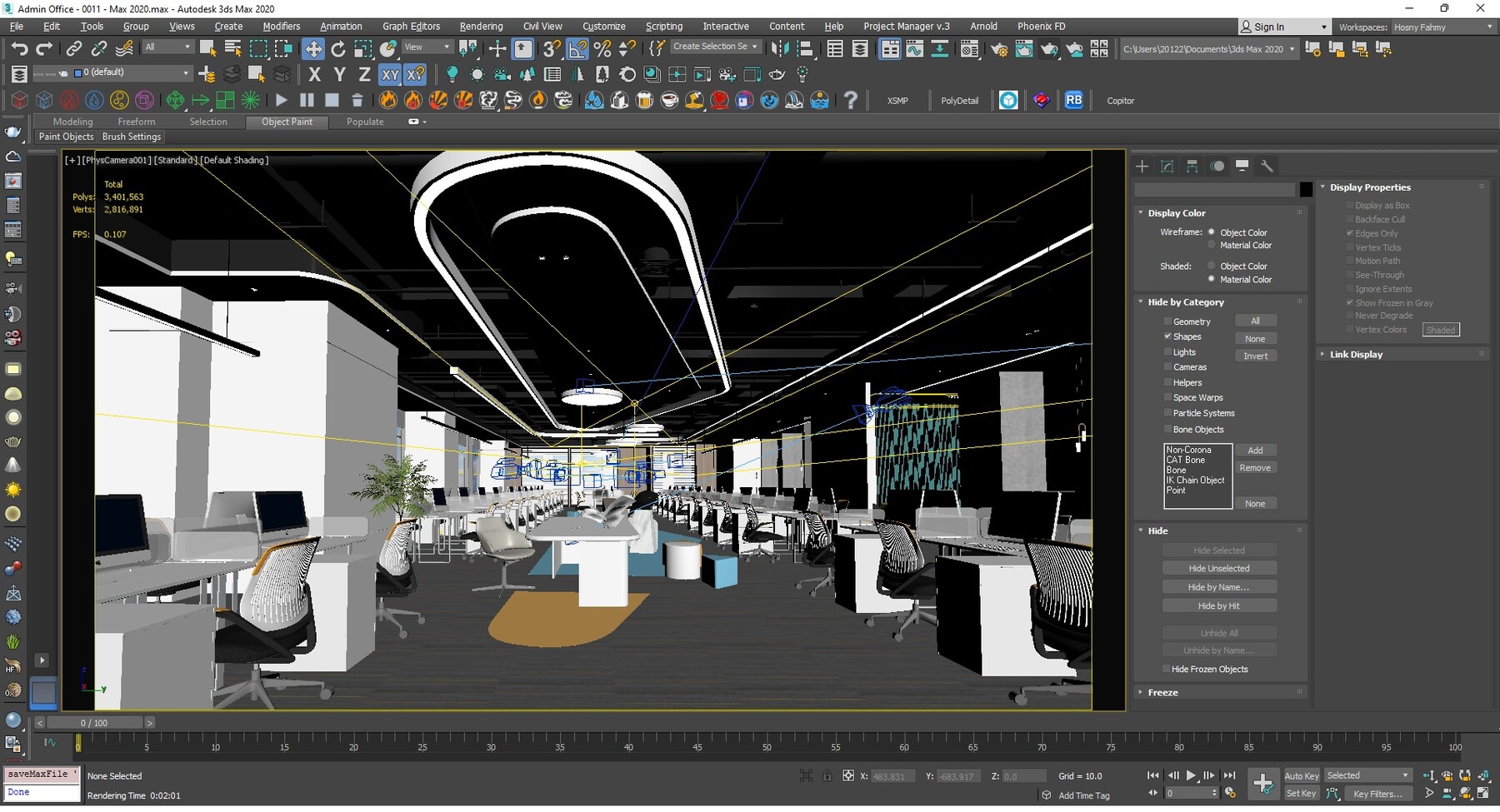Start a production render with the teapot icon
This screenshot has height=812, width=1500.
click(x=1049, y=48)
